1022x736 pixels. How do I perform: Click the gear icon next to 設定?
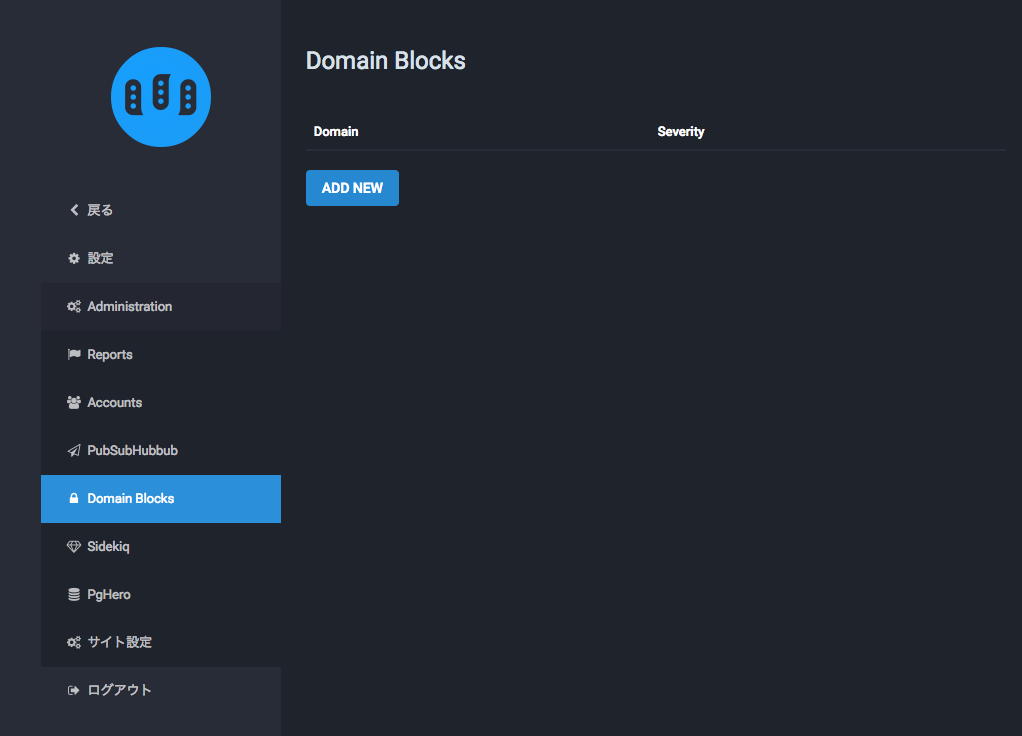(74, 258)
